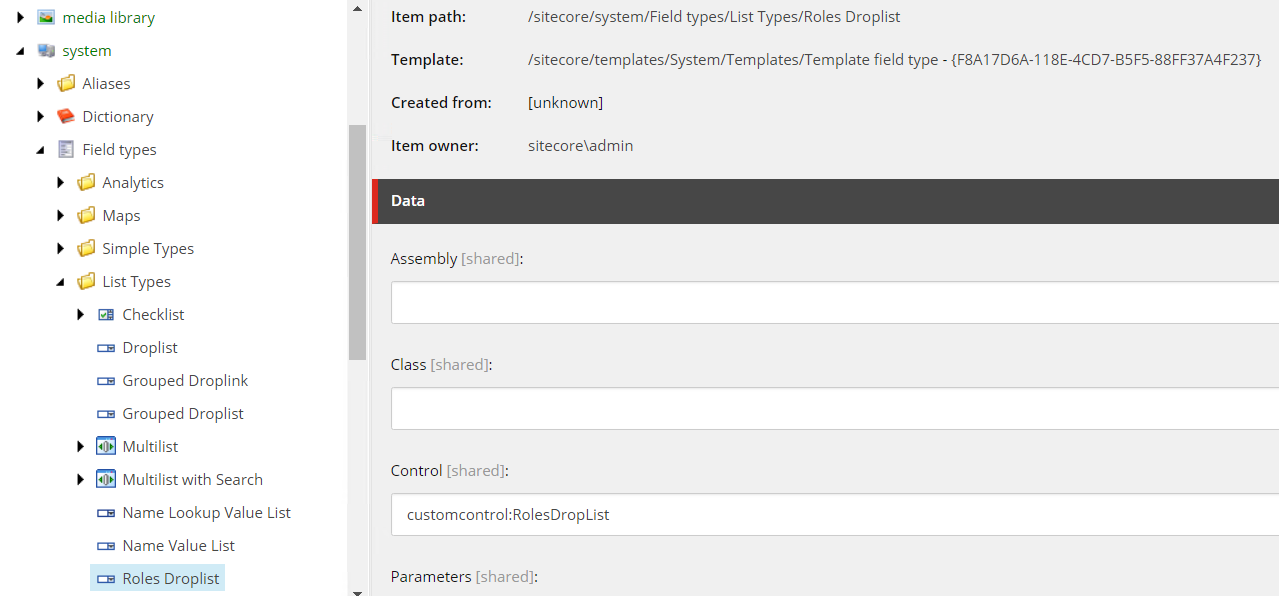
Task: Click the media library picture icon
Action: click(x=46, y=17)
